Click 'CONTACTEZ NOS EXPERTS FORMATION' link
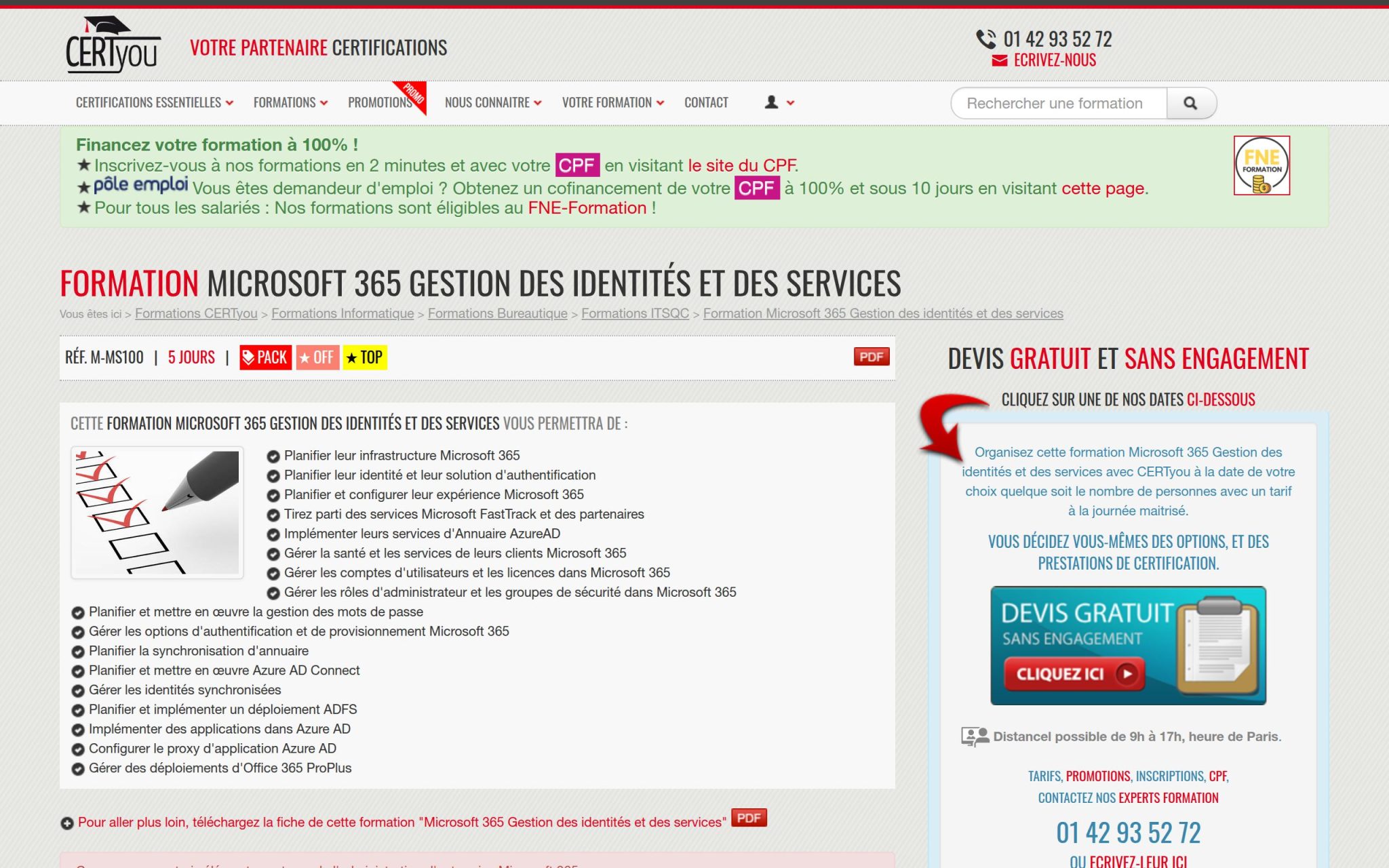1389x868 pixels. pos(1128,797)
